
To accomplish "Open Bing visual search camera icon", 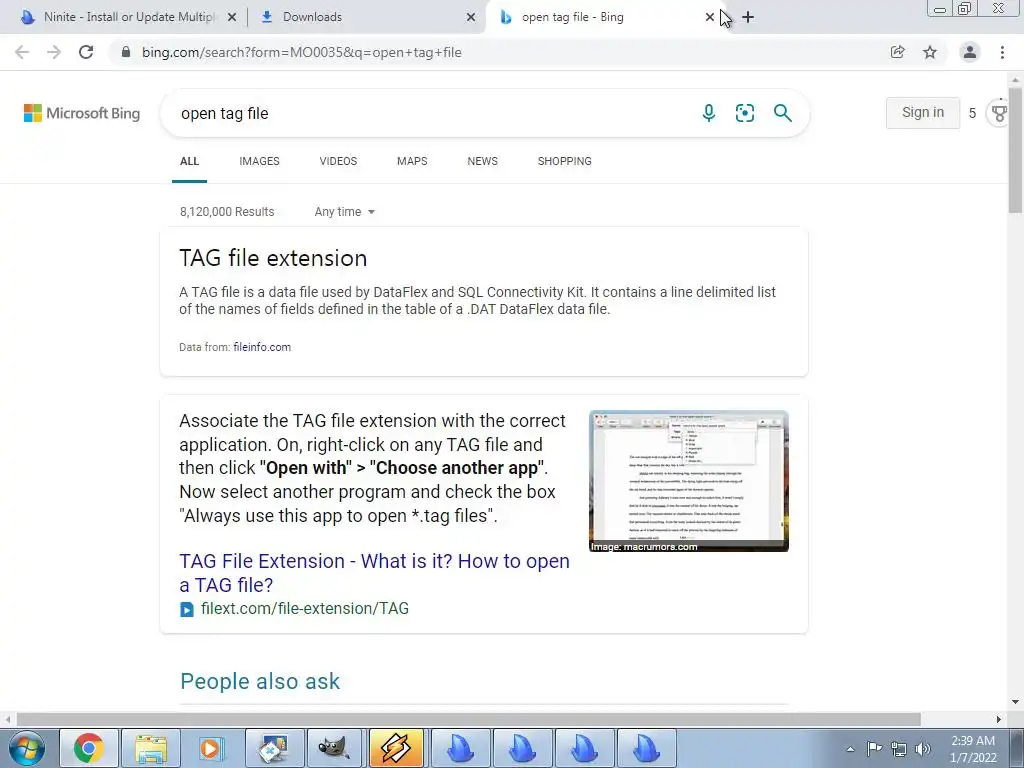I will (x=744, y=113).
